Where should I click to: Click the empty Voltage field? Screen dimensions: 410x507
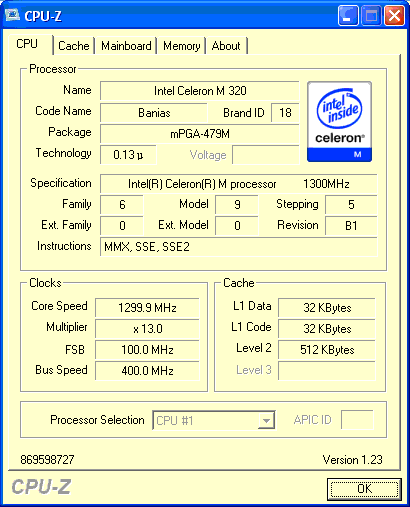click(x=266, y=155)
